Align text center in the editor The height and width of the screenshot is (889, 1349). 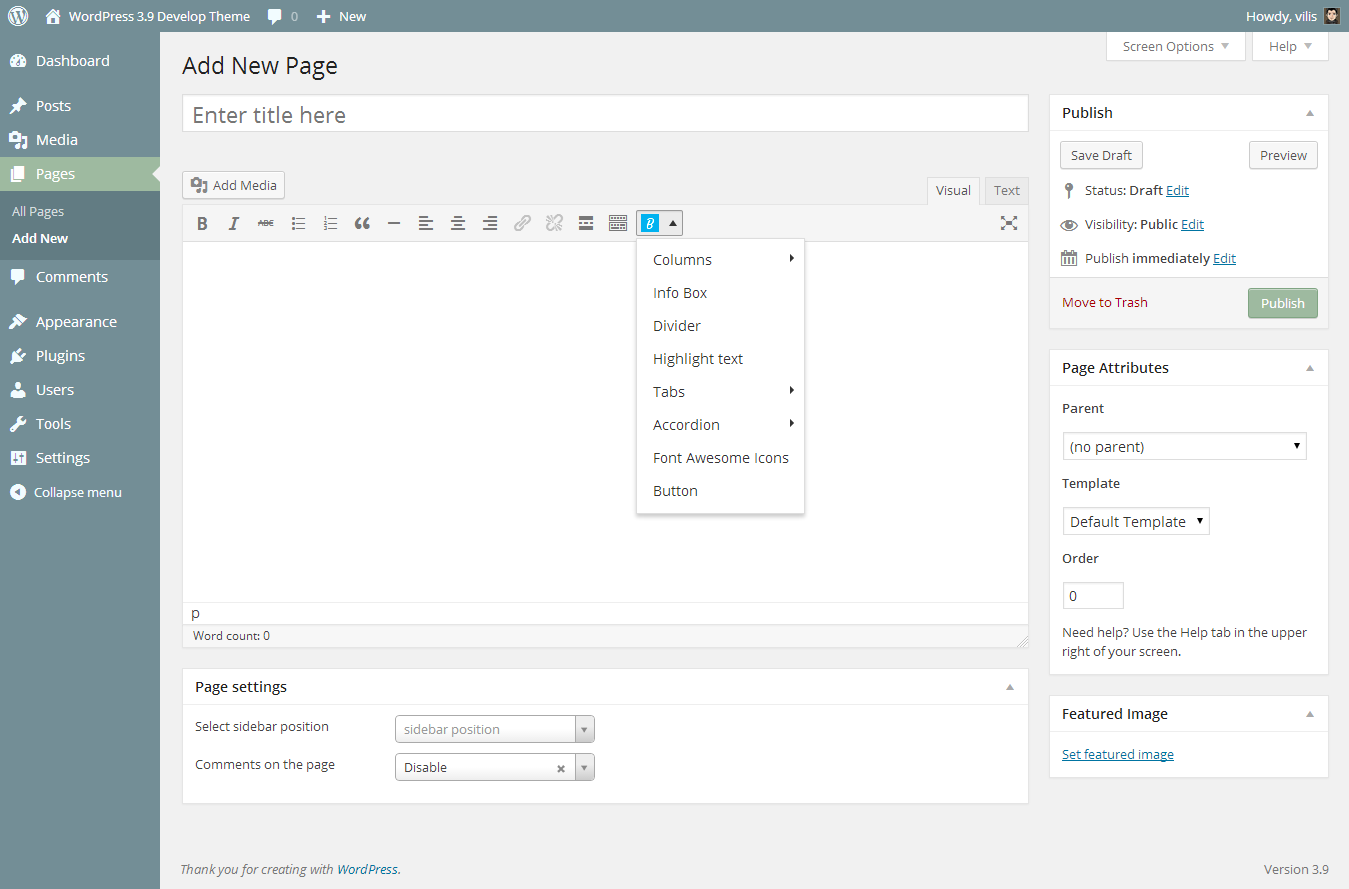coord(458,224)
